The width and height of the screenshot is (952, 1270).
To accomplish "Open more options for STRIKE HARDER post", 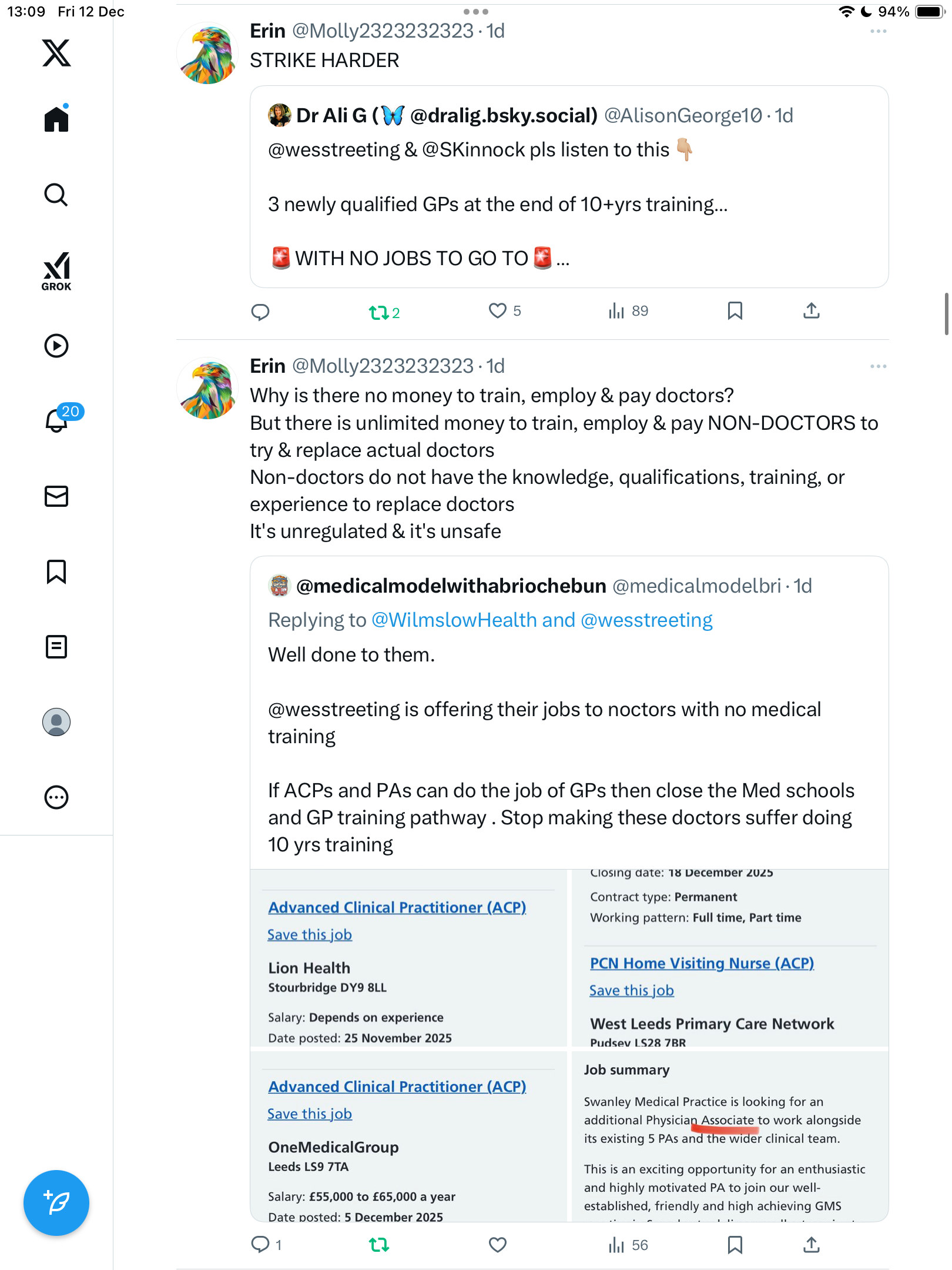I will point(878,31).
